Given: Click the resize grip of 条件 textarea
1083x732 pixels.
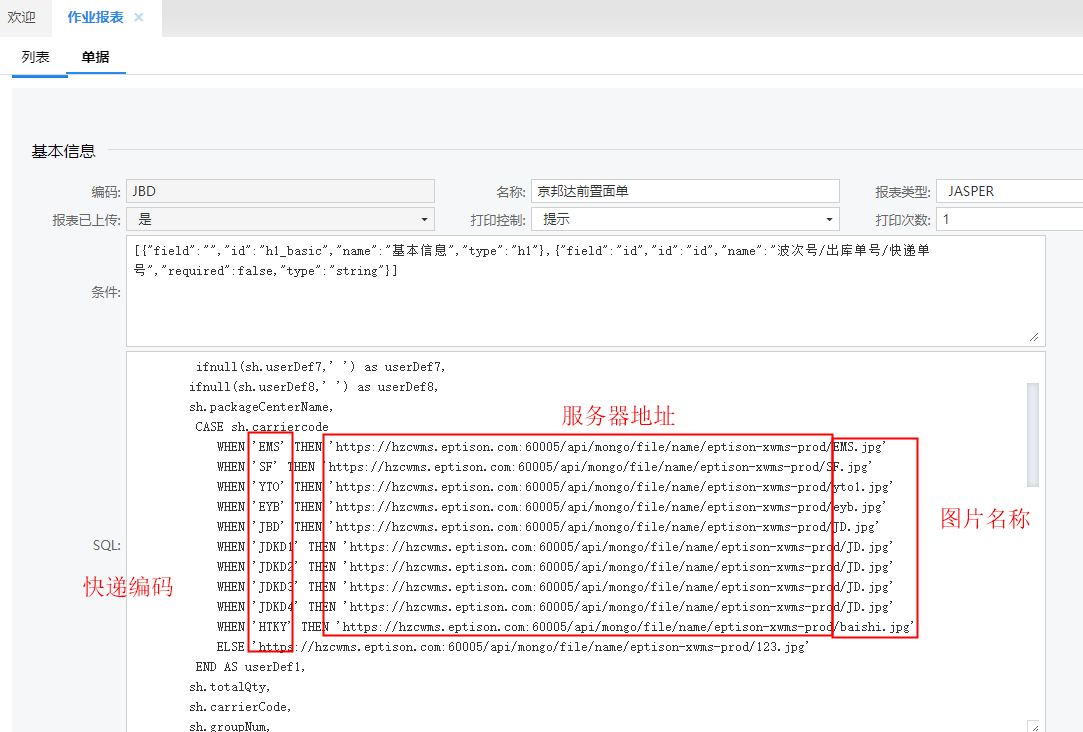Looking at the screenshot, I should pos(1033,338).
